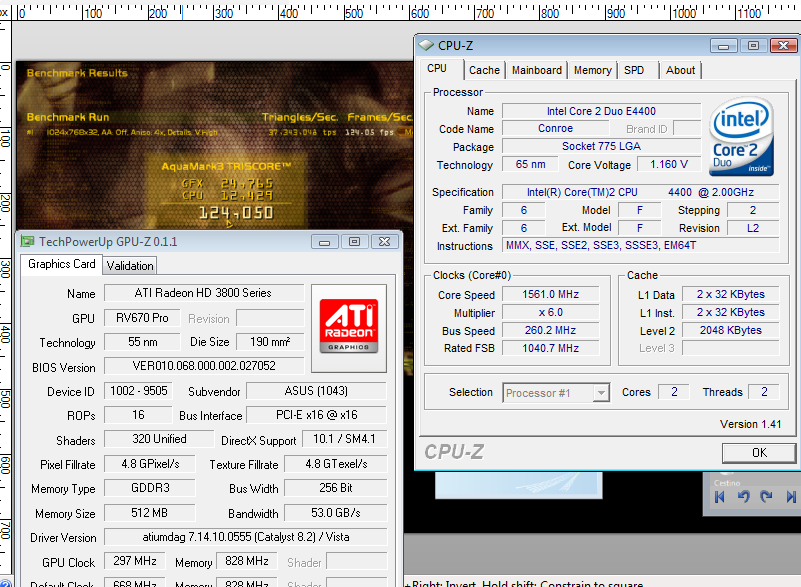Click the OK button in CPU-Z
Screen dimensions: 801x587
pyautogui.click(x=759, y=453)
